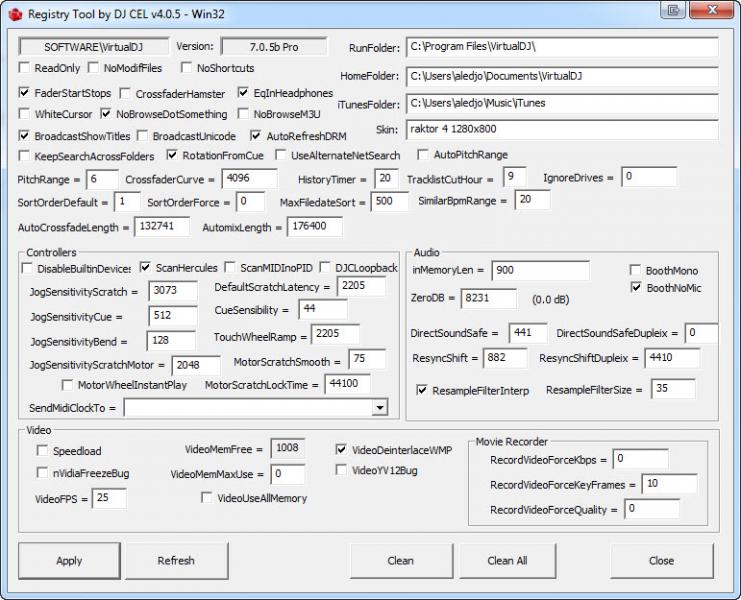The image size is (741, 600).
Task: Click the Close button at bottom
Action: point(661,561)
